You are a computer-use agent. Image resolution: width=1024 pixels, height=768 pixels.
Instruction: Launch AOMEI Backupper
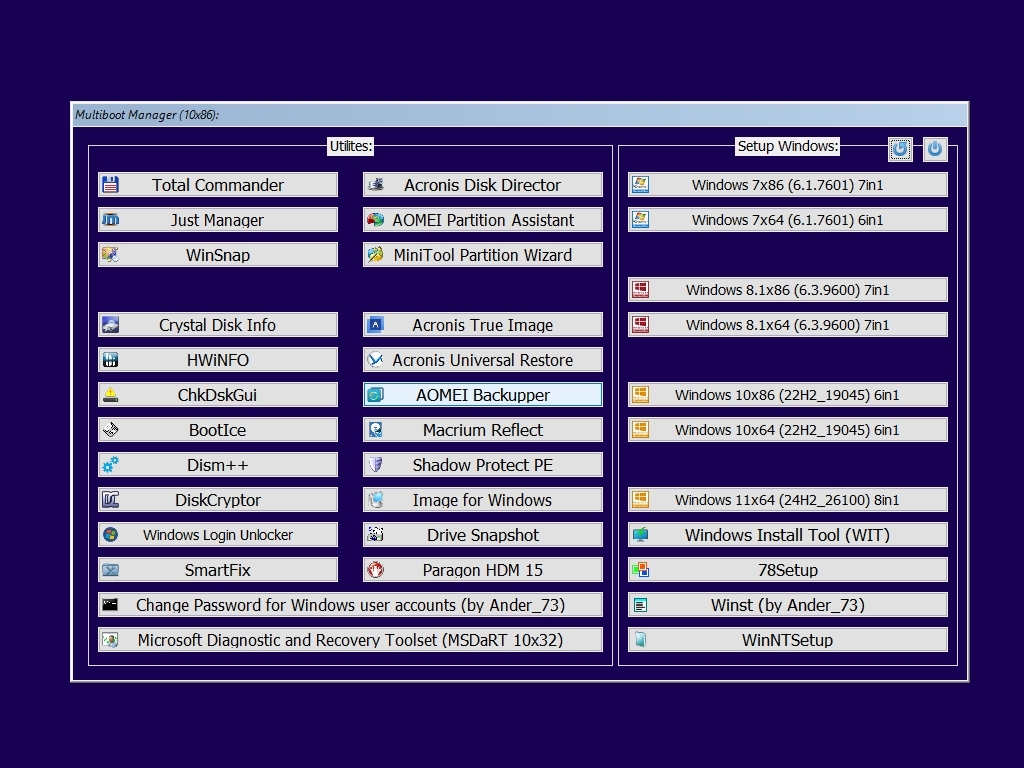(x=483, y=394)
